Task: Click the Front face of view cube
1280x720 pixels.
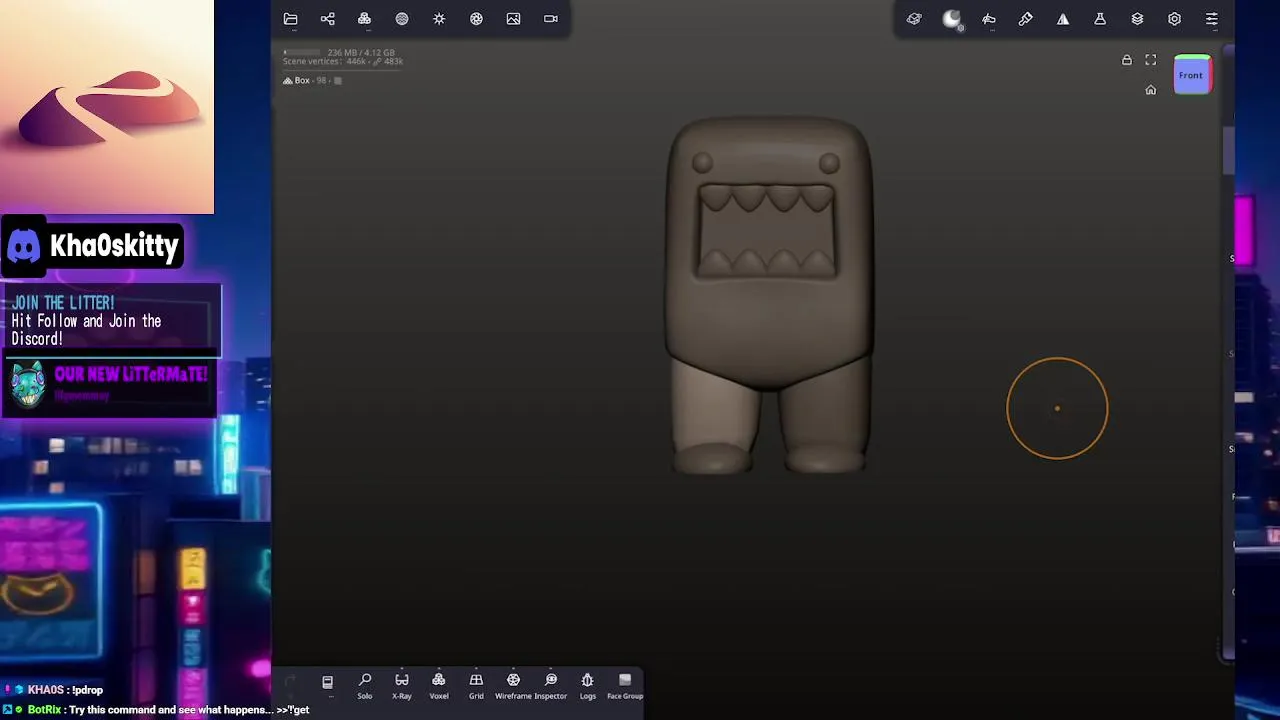Action: (1191, 75)
